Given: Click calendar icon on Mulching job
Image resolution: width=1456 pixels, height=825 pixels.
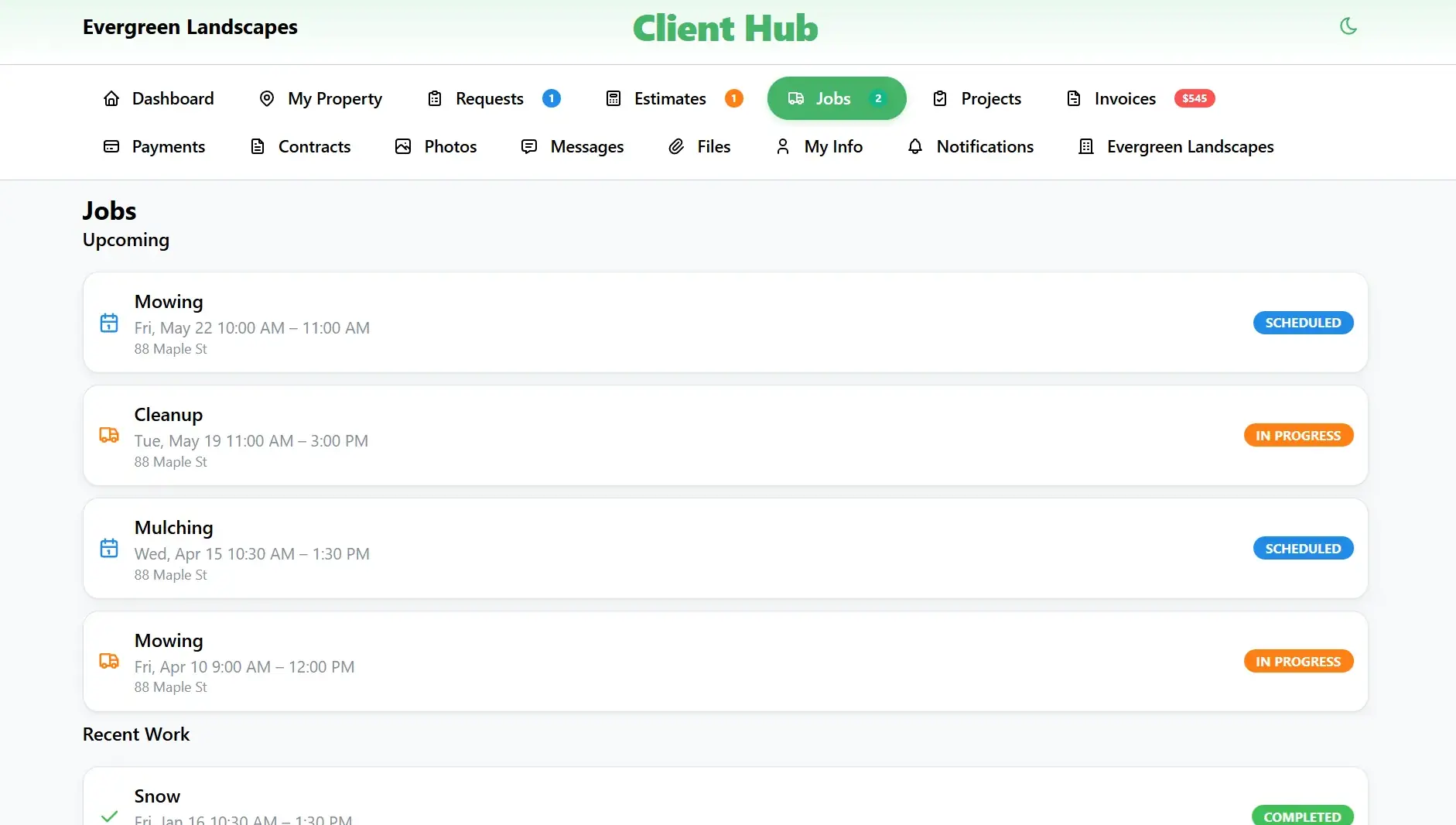Looking at the screenshot, I should (109, 548).
